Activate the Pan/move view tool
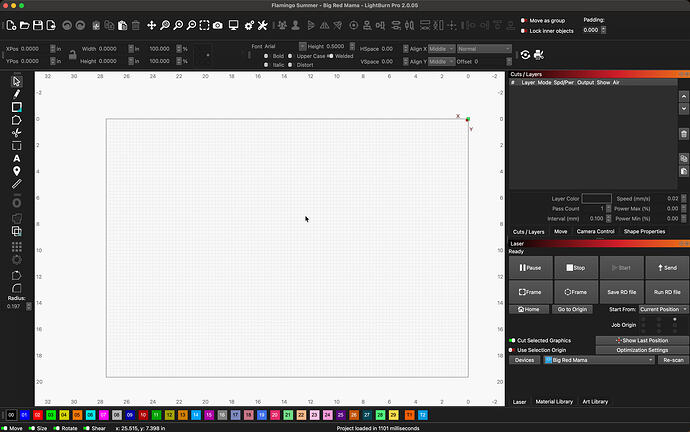The image size is (690, 432). pos(151,26)
